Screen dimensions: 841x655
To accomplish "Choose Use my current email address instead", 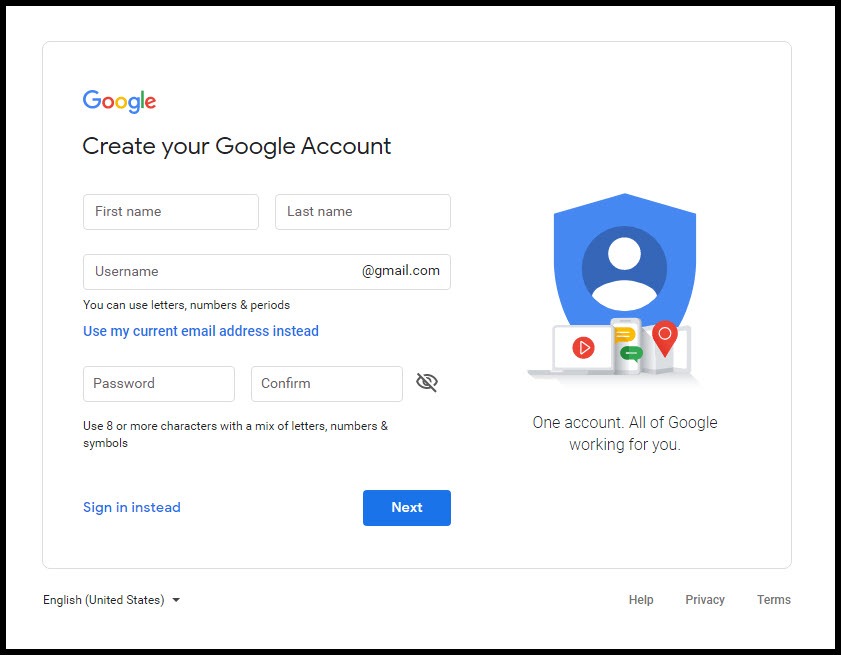I will (201, 331).
